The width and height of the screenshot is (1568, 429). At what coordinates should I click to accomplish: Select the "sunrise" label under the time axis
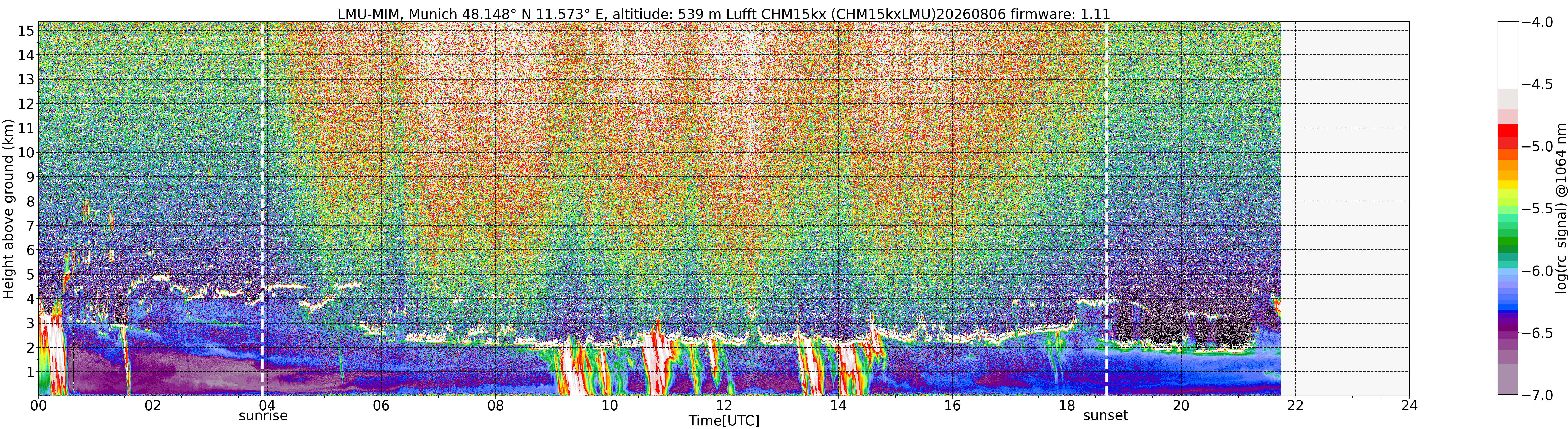coord(263,415)
